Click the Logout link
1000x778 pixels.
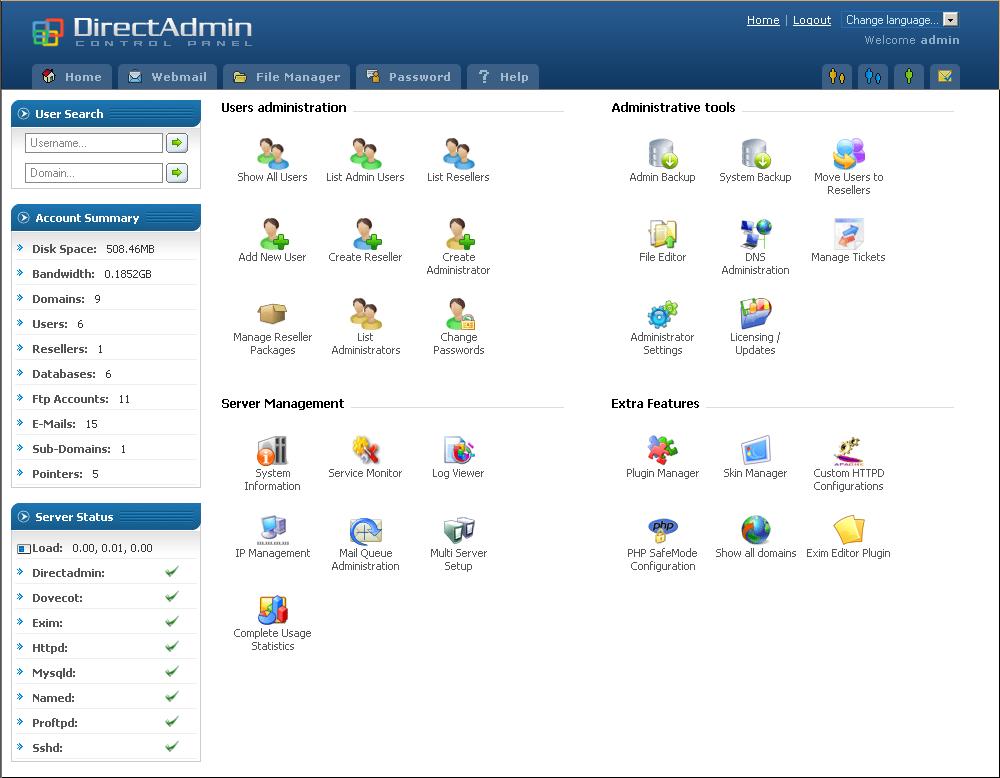coord(812,20)
